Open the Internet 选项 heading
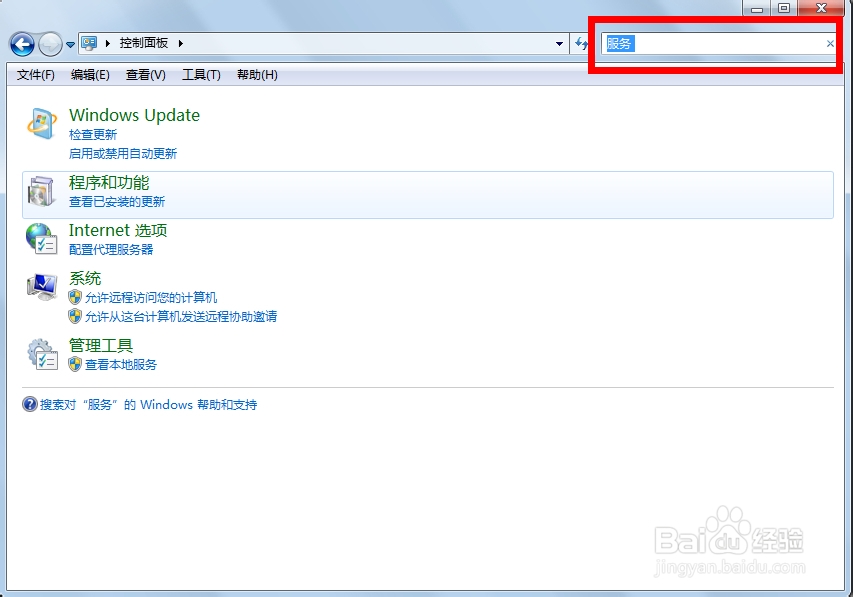The width and height of the screenshot is (853, 597). (118, 230)
